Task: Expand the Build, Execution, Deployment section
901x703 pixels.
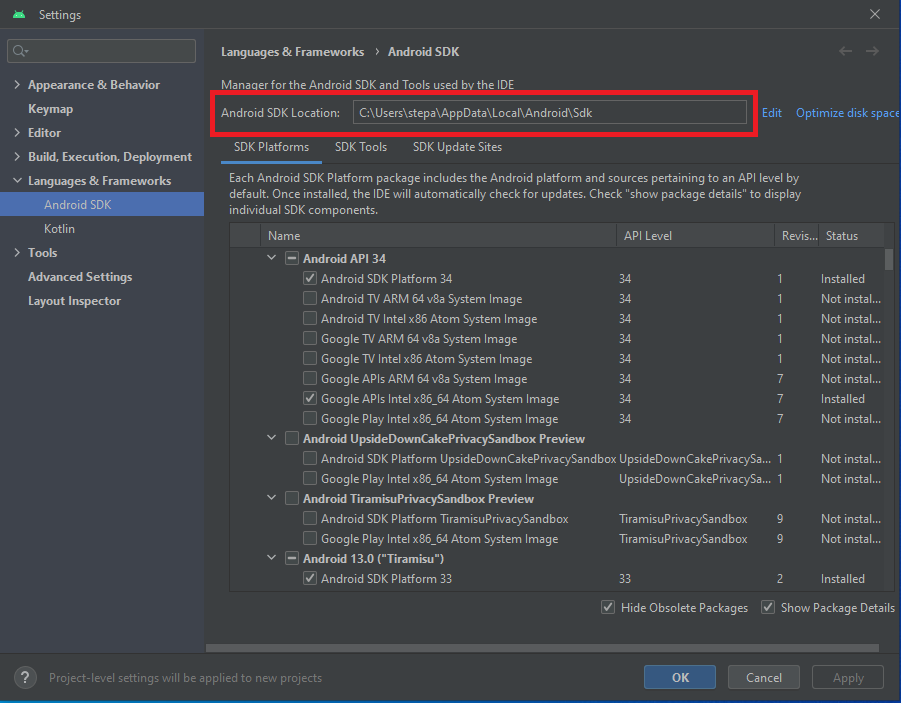Action: pyautogui.click(x=17, y=157)
